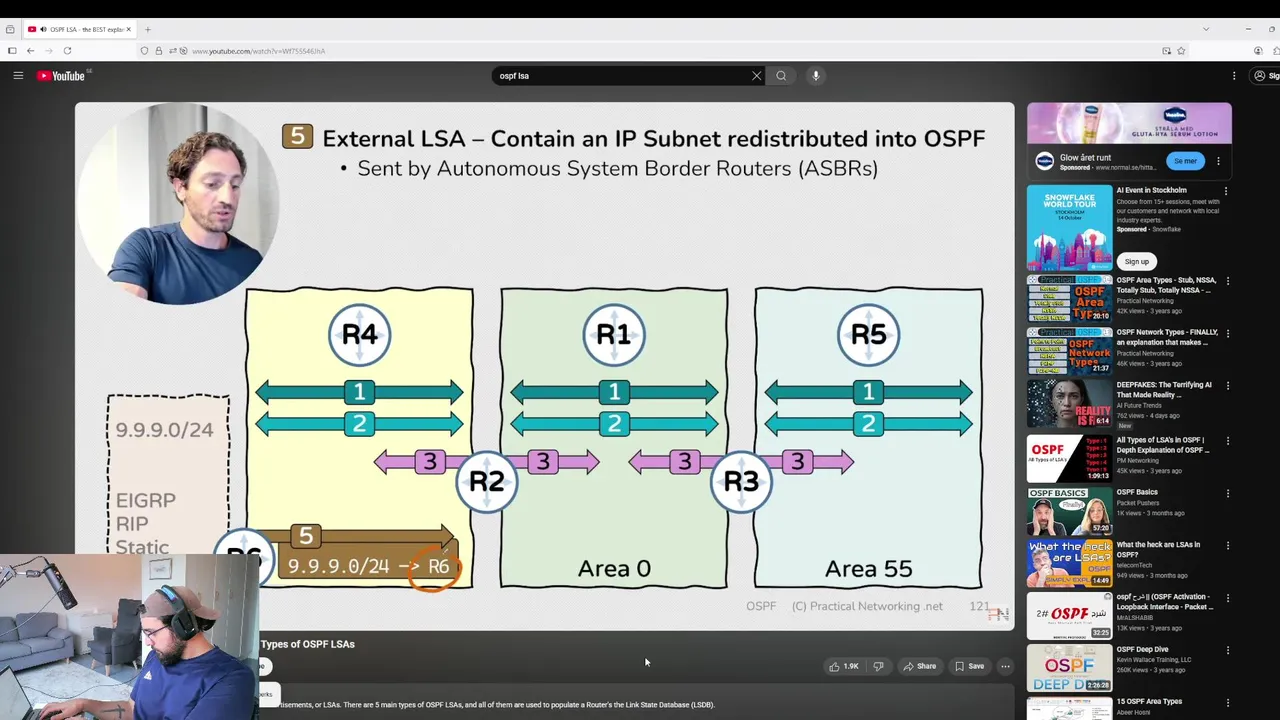This screenshot has width=1280, height=720.
Task: Close the OSPF LSA browser tab
Action: [x=128, y=30]
